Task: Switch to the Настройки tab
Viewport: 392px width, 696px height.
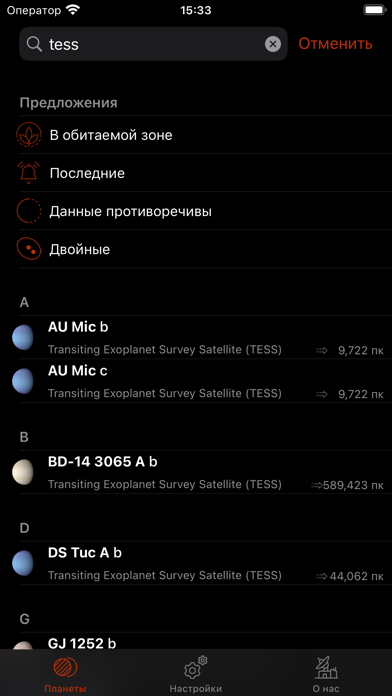Action: (x=196, y=674)
